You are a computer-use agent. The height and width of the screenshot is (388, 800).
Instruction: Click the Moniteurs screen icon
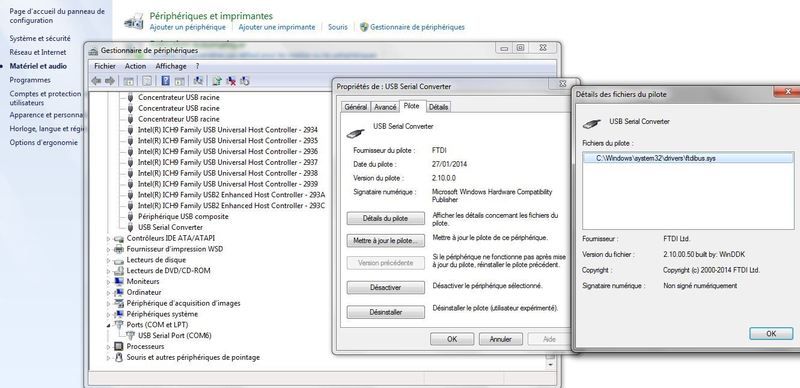pyautogui.click(x=119, y=281)
